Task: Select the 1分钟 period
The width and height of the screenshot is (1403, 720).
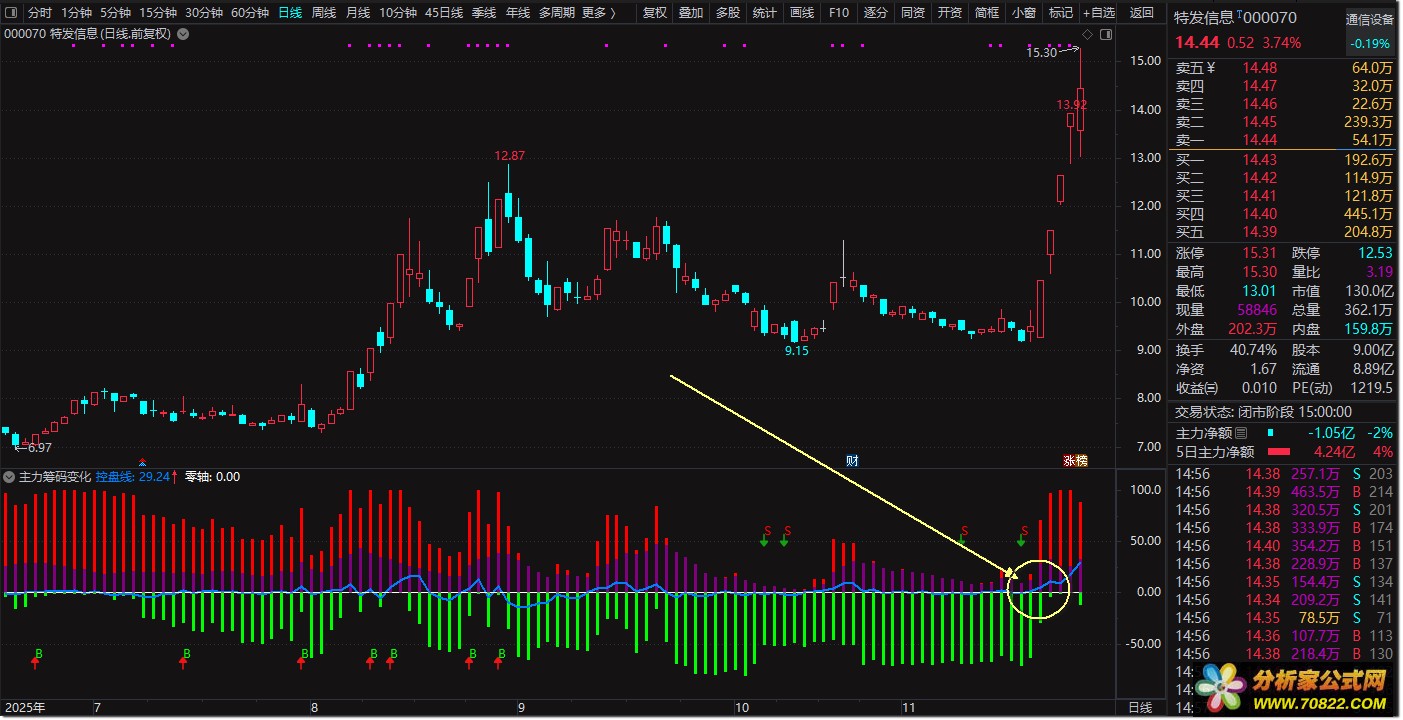Action: coord(77,13)
